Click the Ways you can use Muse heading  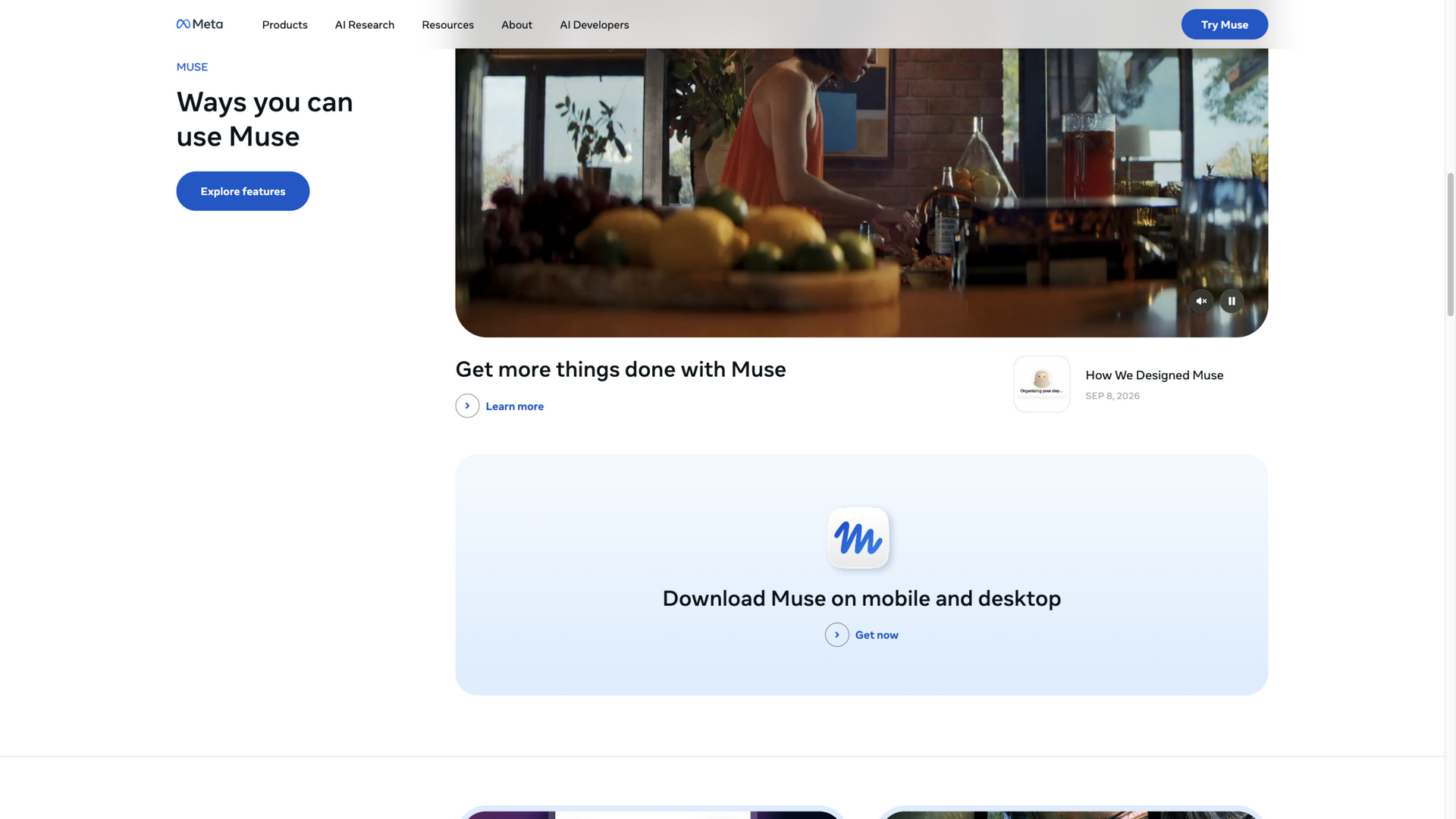(x=265, y=119)
